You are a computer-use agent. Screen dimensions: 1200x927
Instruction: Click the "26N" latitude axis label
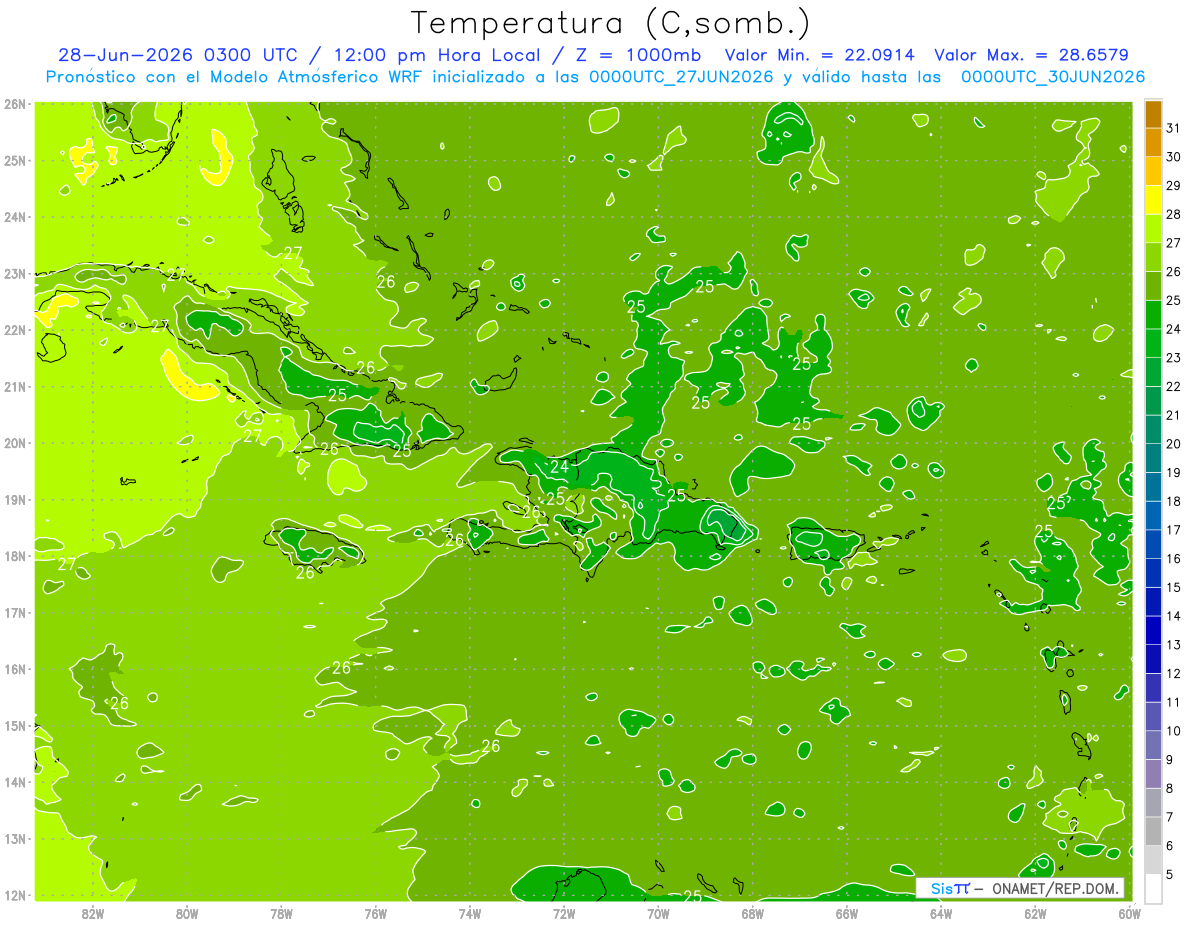[x=14, y=104]
